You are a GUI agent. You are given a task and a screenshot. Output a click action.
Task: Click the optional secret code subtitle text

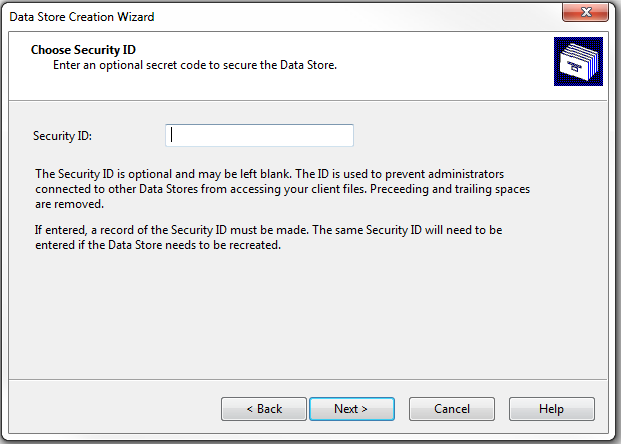(195, 65)
